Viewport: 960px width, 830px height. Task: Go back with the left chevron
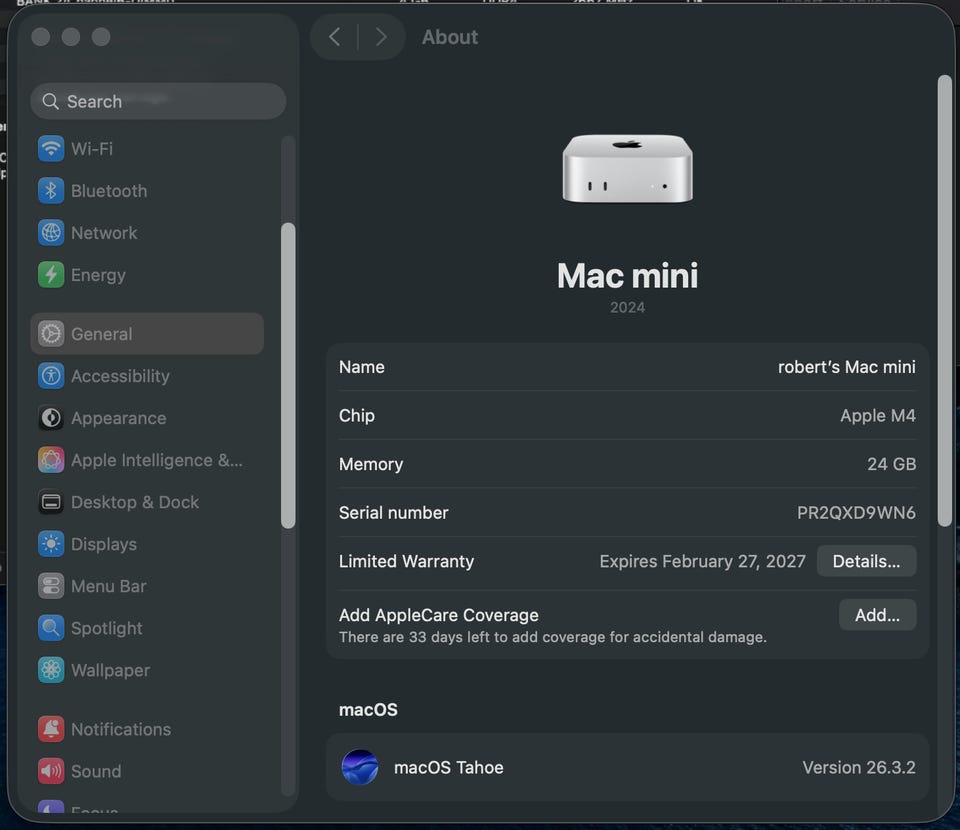334,37
